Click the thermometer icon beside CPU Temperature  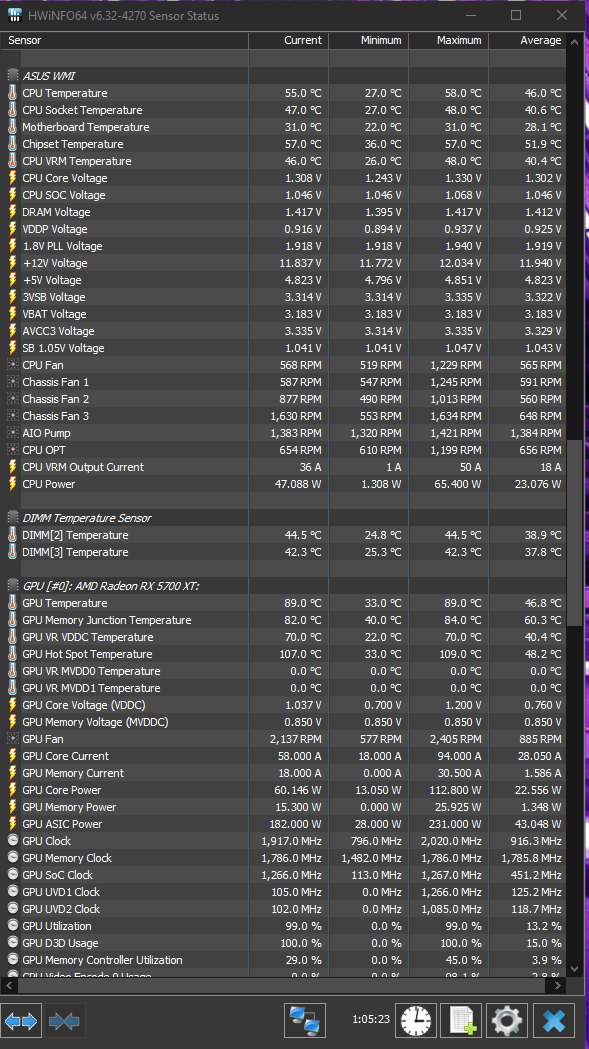(13, 93)
